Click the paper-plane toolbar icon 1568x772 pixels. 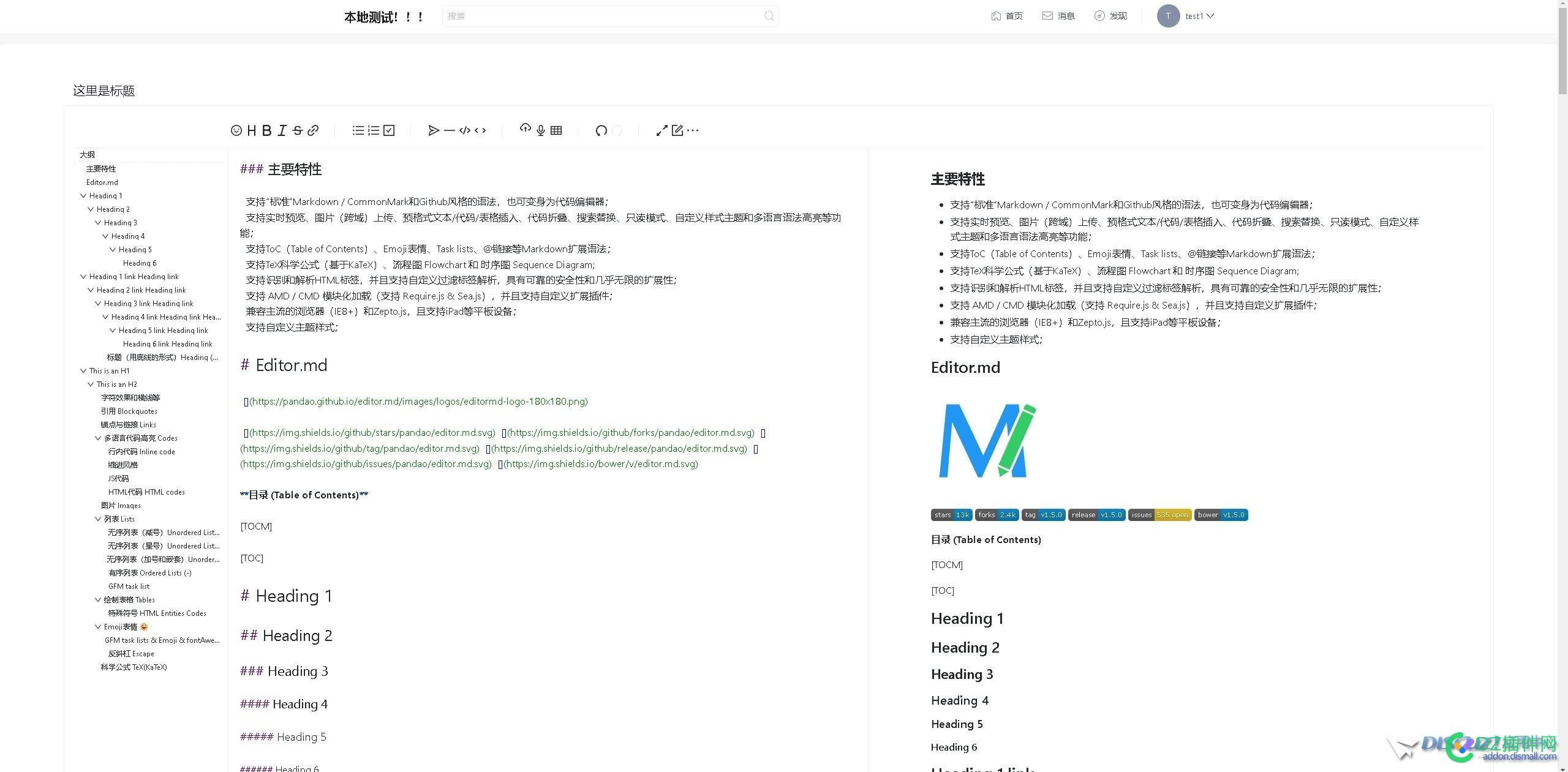click(434, 130)
